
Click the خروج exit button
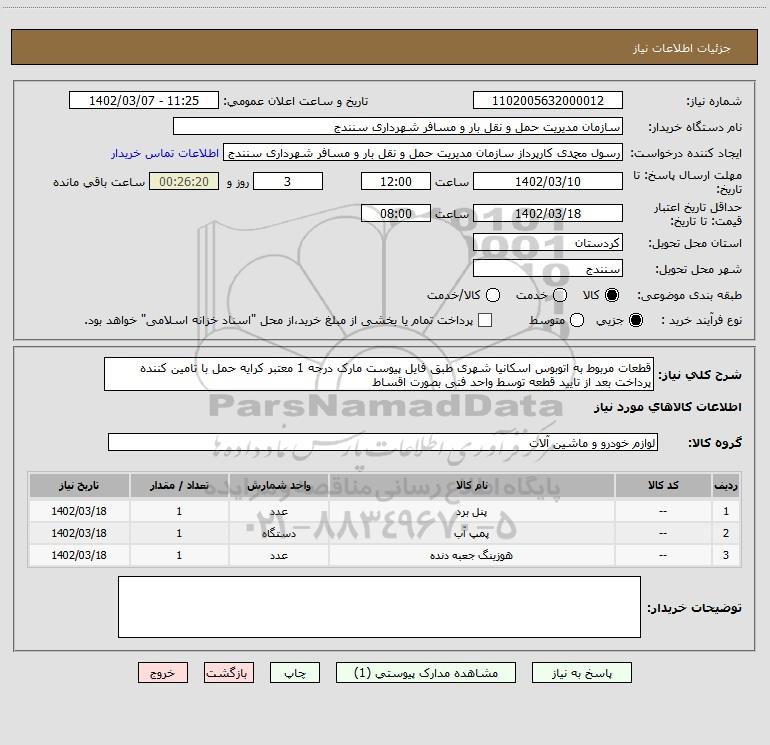click(x=164, y=674)
